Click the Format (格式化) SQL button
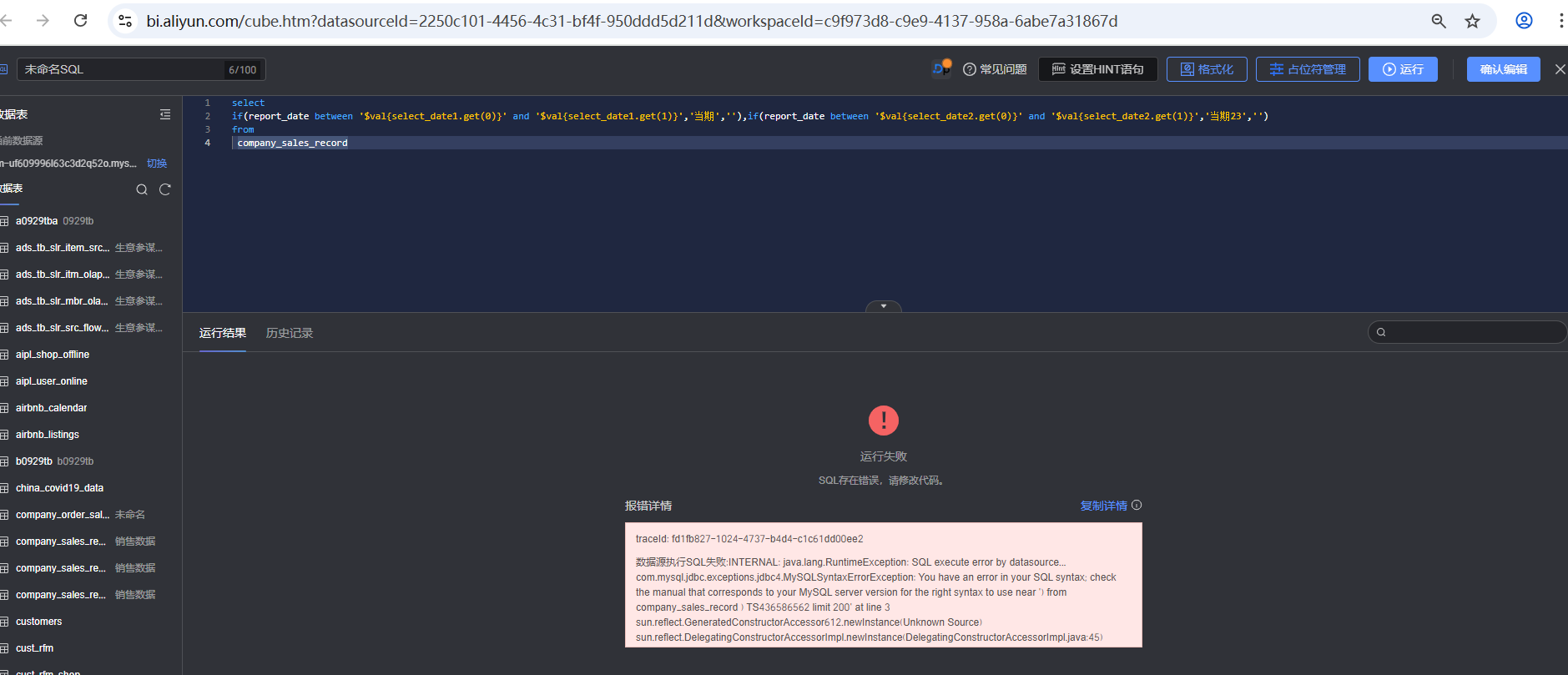Viewport: 1568px width, 675px height. click(x=1206, y=69)
